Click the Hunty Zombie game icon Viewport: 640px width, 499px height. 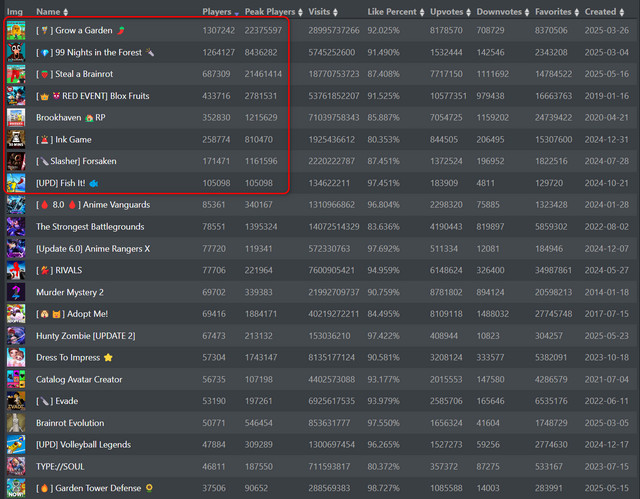(x=16, y=336)
